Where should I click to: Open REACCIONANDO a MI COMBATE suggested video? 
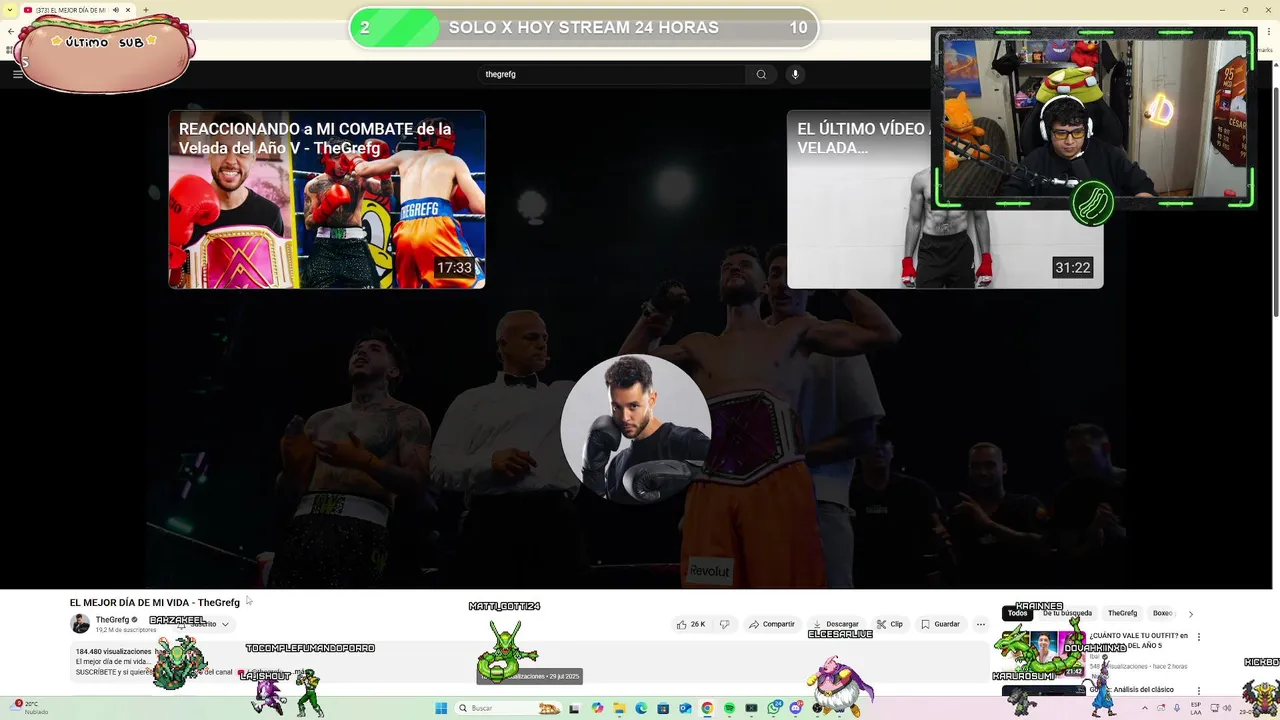click(x=327, y=199)
